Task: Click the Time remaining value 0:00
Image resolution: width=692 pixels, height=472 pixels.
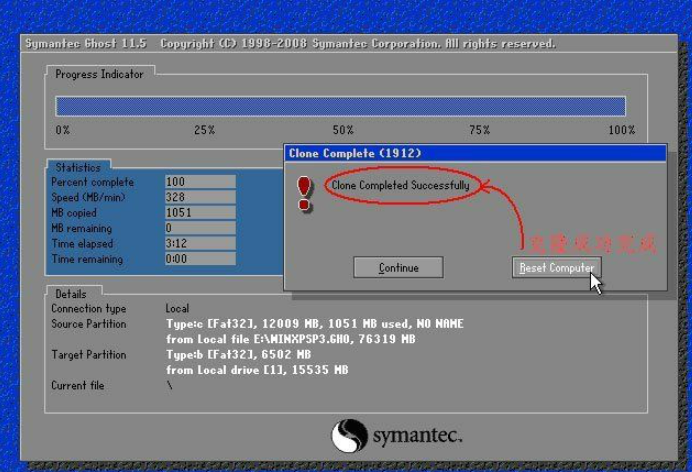Action: (200, 259)
